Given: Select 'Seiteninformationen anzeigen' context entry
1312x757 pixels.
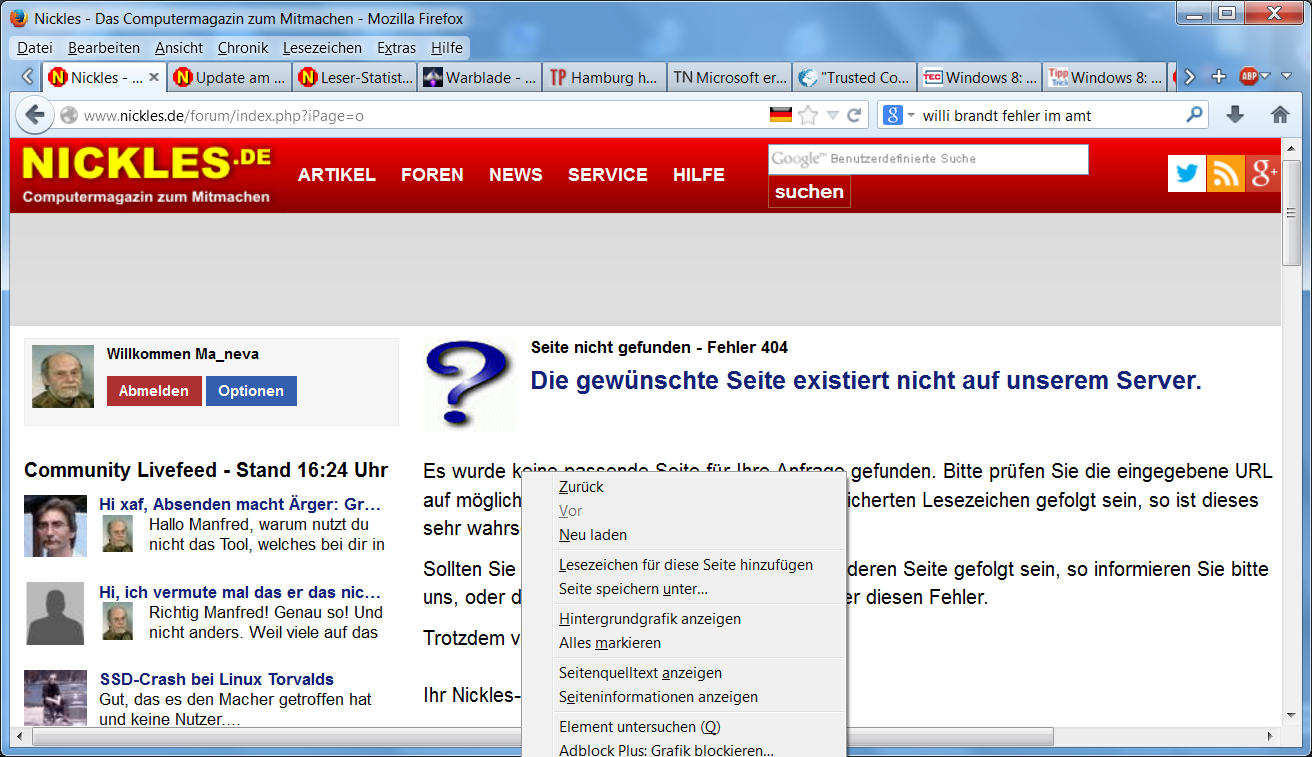Looking at the screenshot, I should 684,697.
